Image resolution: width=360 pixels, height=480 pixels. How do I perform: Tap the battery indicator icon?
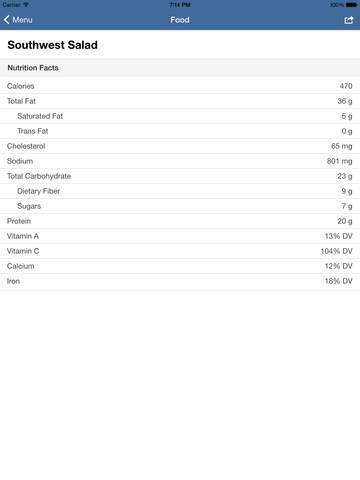351,5
